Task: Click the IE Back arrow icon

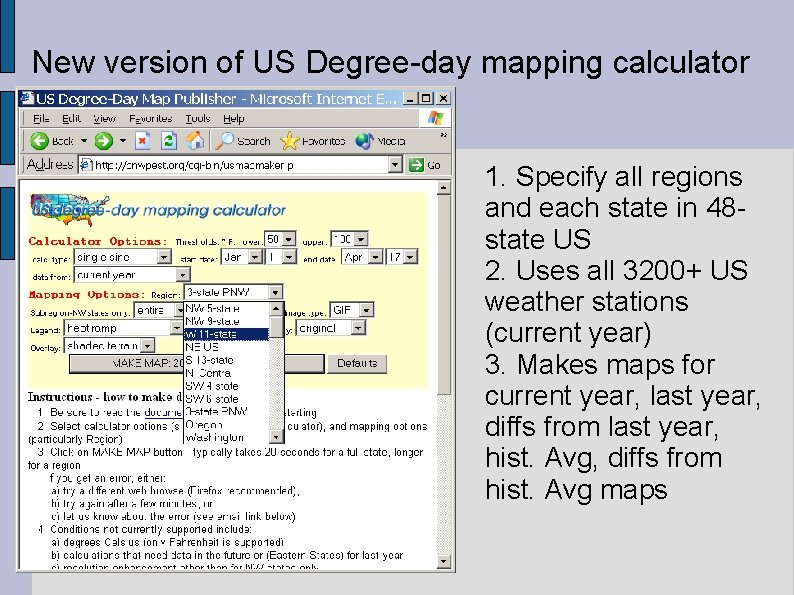Action: [39, 141]
